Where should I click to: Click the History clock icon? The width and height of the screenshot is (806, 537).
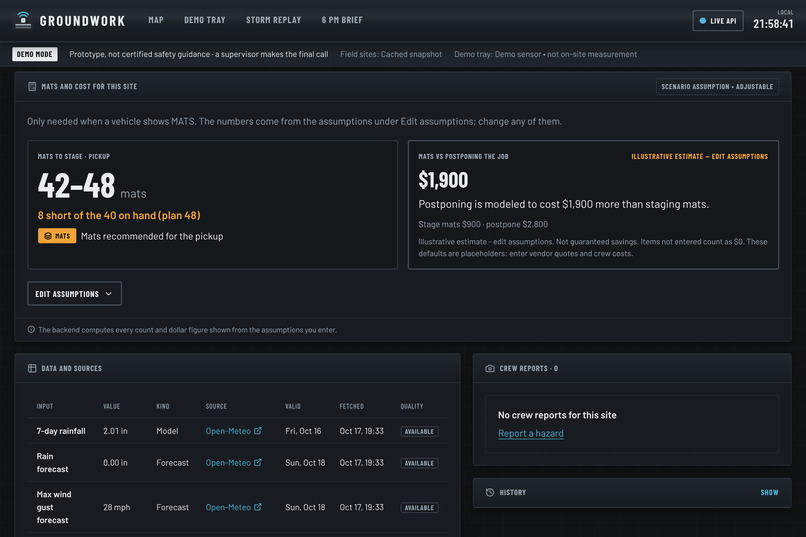pos(490,492)
